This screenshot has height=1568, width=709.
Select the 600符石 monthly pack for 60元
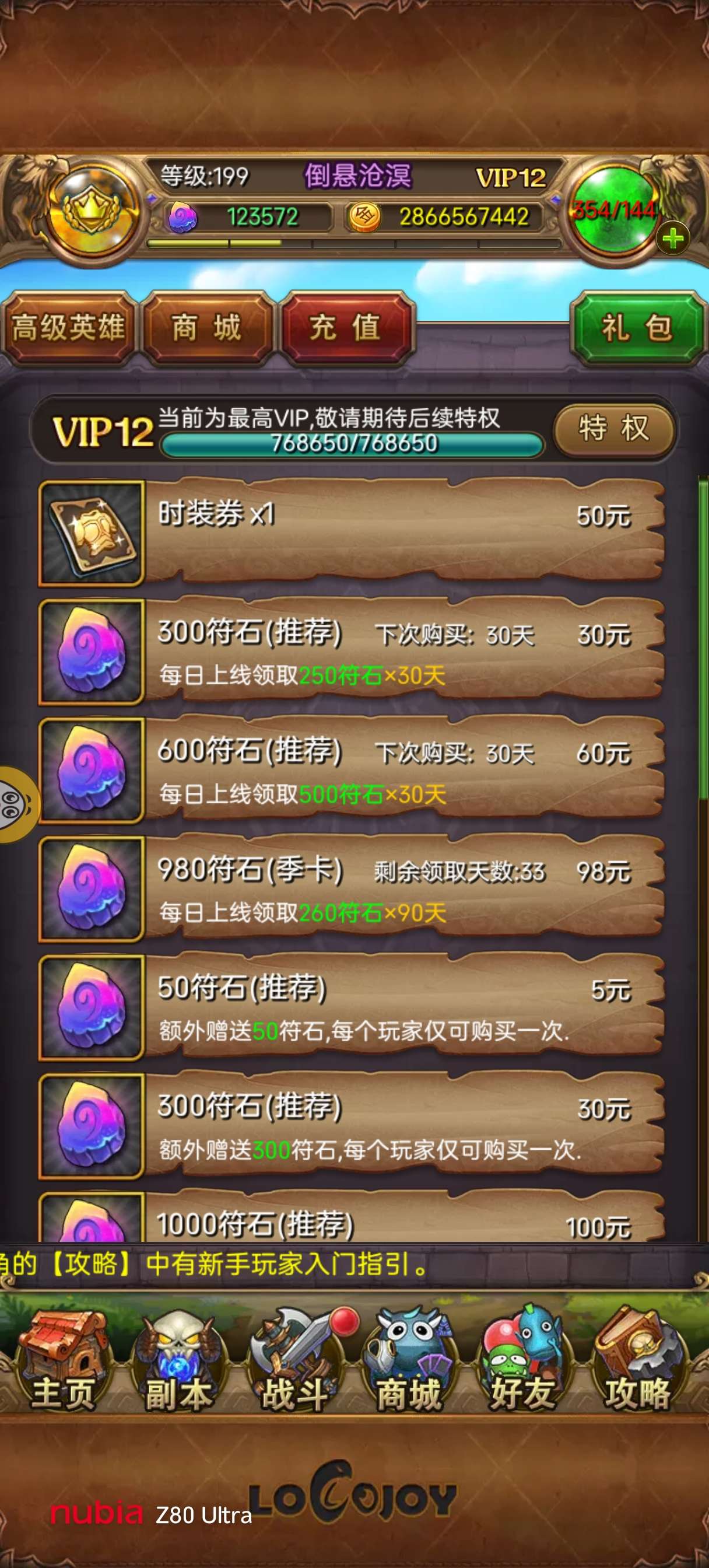(x=351, y=770)
